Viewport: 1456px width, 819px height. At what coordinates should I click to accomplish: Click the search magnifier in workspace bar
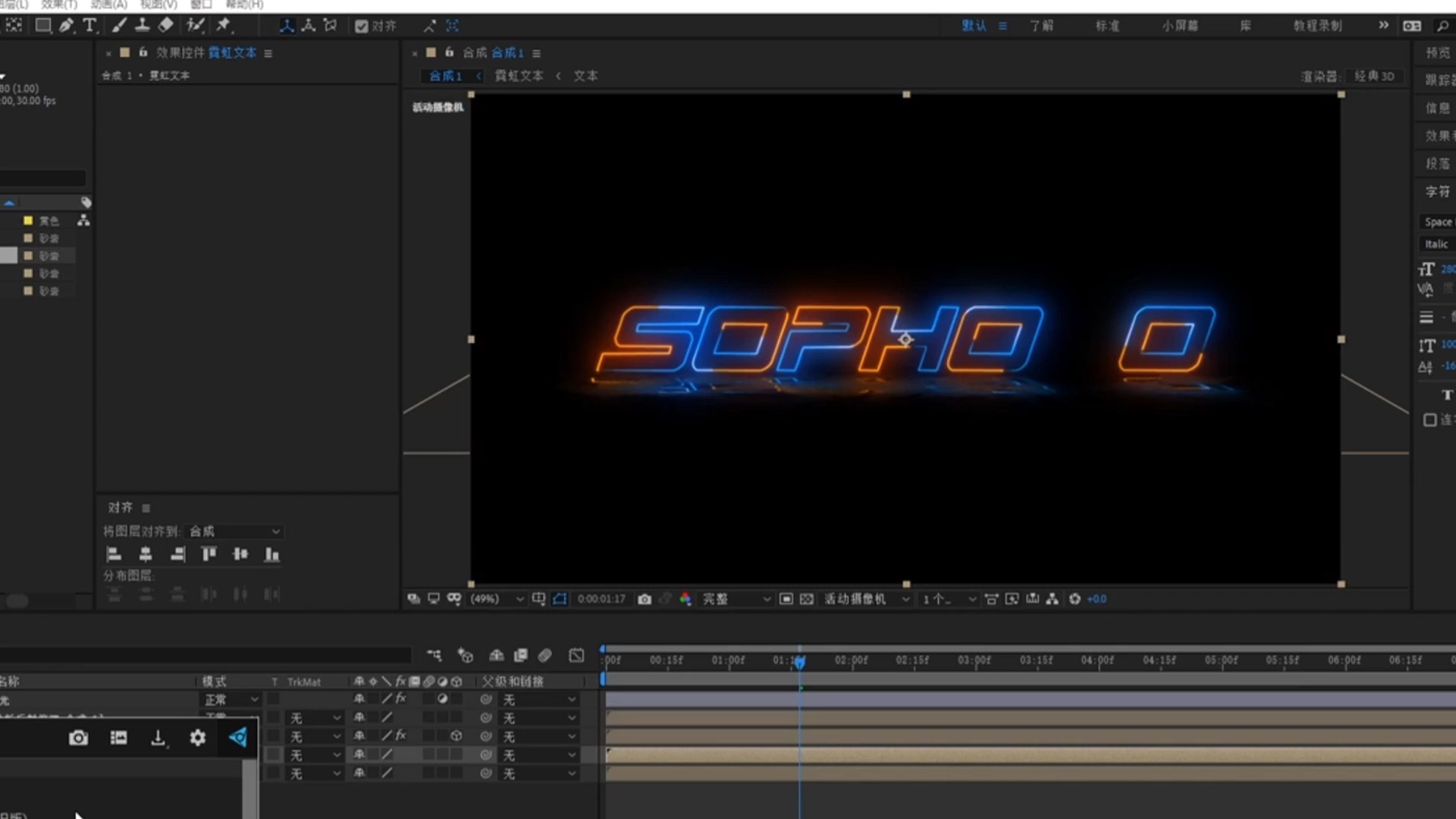pos(1442,26)
